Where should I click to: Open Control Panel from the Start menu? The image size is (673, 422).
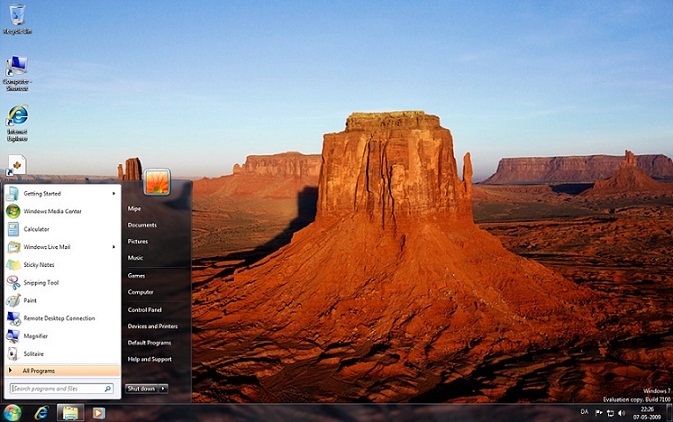(144, 309)
